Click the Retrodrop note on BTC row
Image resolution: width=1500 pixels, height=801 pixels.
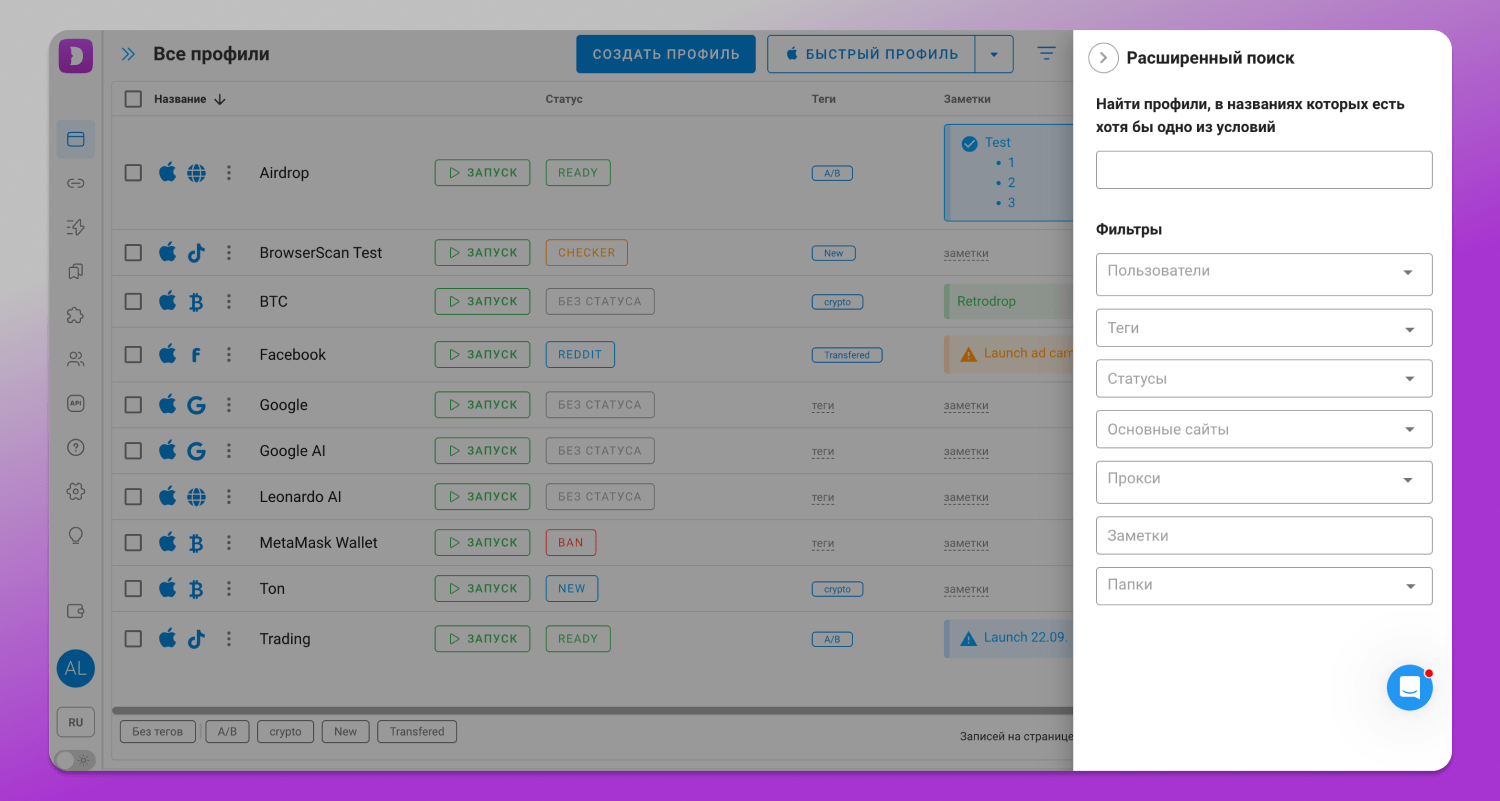pyautogui.click(x=1008, y=301)
